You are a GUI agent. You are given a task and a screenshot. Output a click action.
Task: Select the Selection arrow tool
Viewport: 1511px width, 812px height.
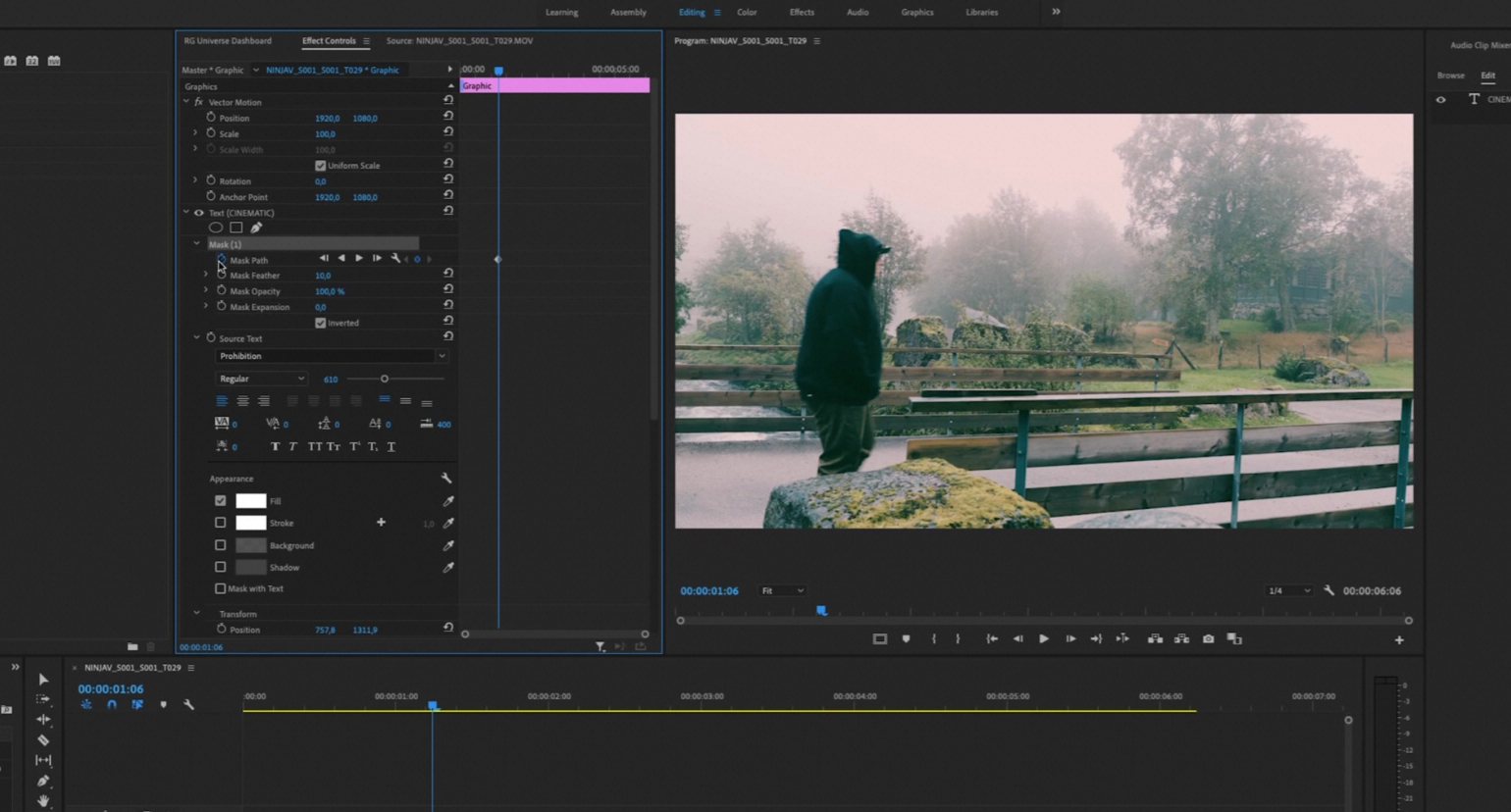tap(43, 680)
